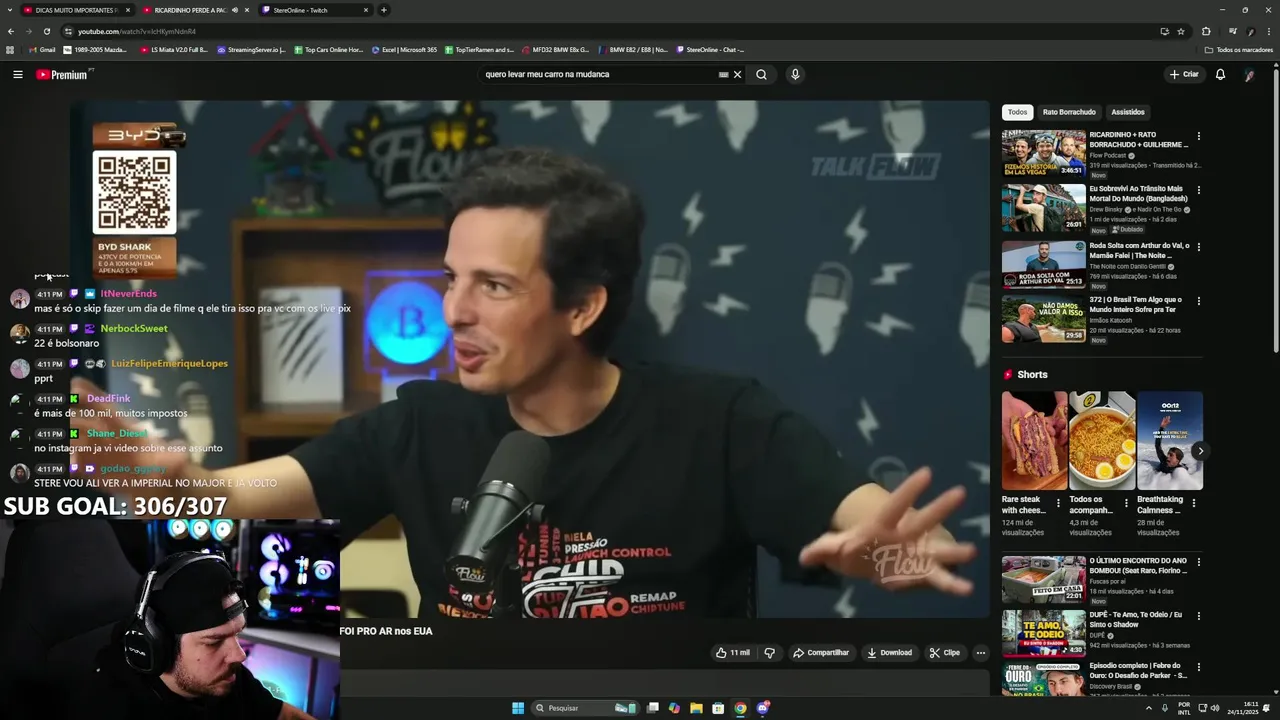Mute the RICARDINHO tab via speaker icon
The width and height of the screenshot is (1280, 720).
(235, 10)
